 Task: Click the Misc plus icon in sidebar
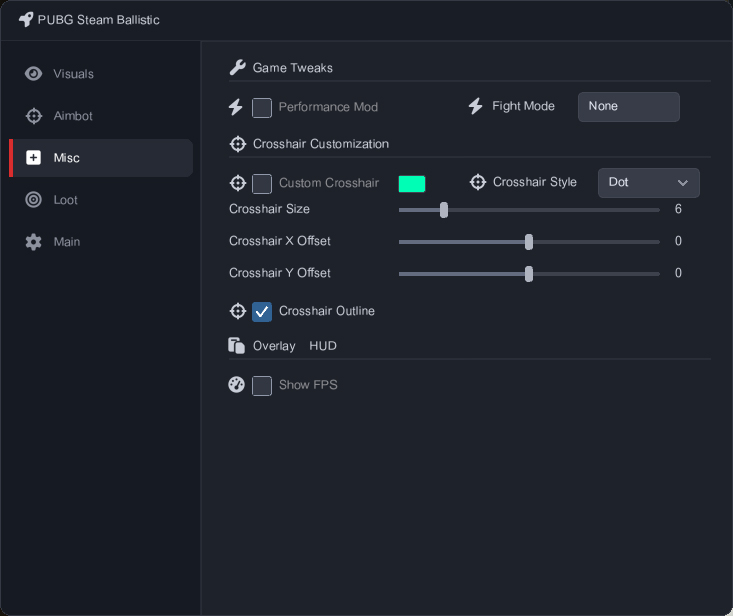[x=33, y=158]
